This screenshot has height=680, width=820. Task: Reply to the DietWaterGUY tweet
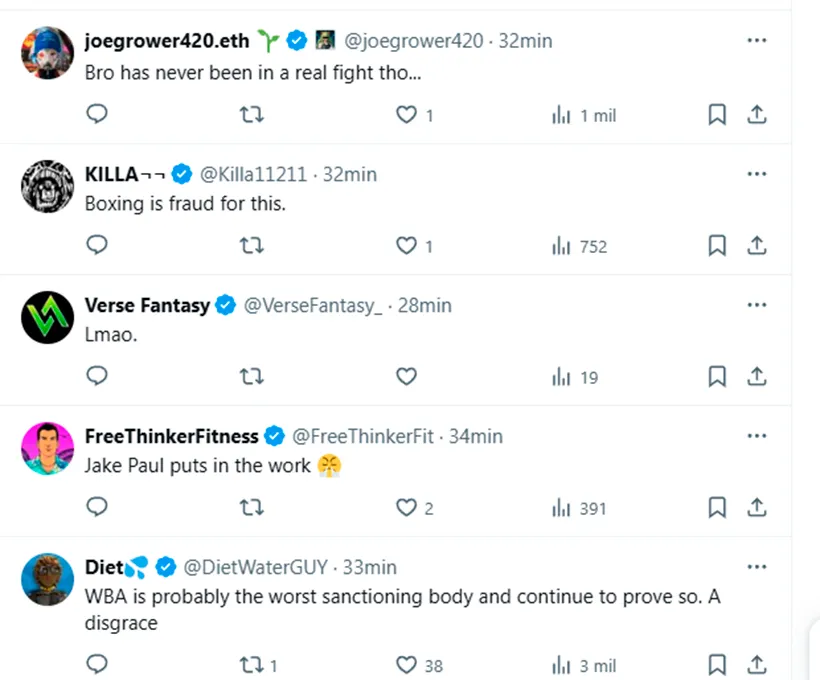pos(97,665)
